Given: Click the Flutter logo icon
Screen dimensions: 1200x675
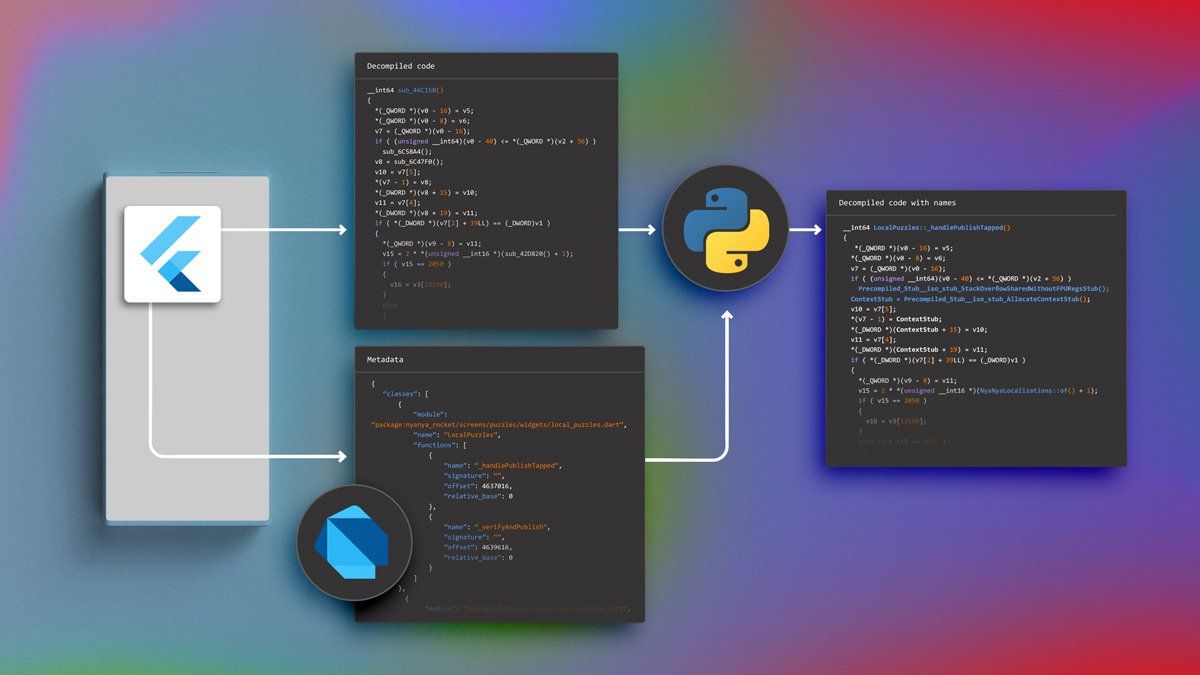Looking at the screenshot, I should click(172, 254).
